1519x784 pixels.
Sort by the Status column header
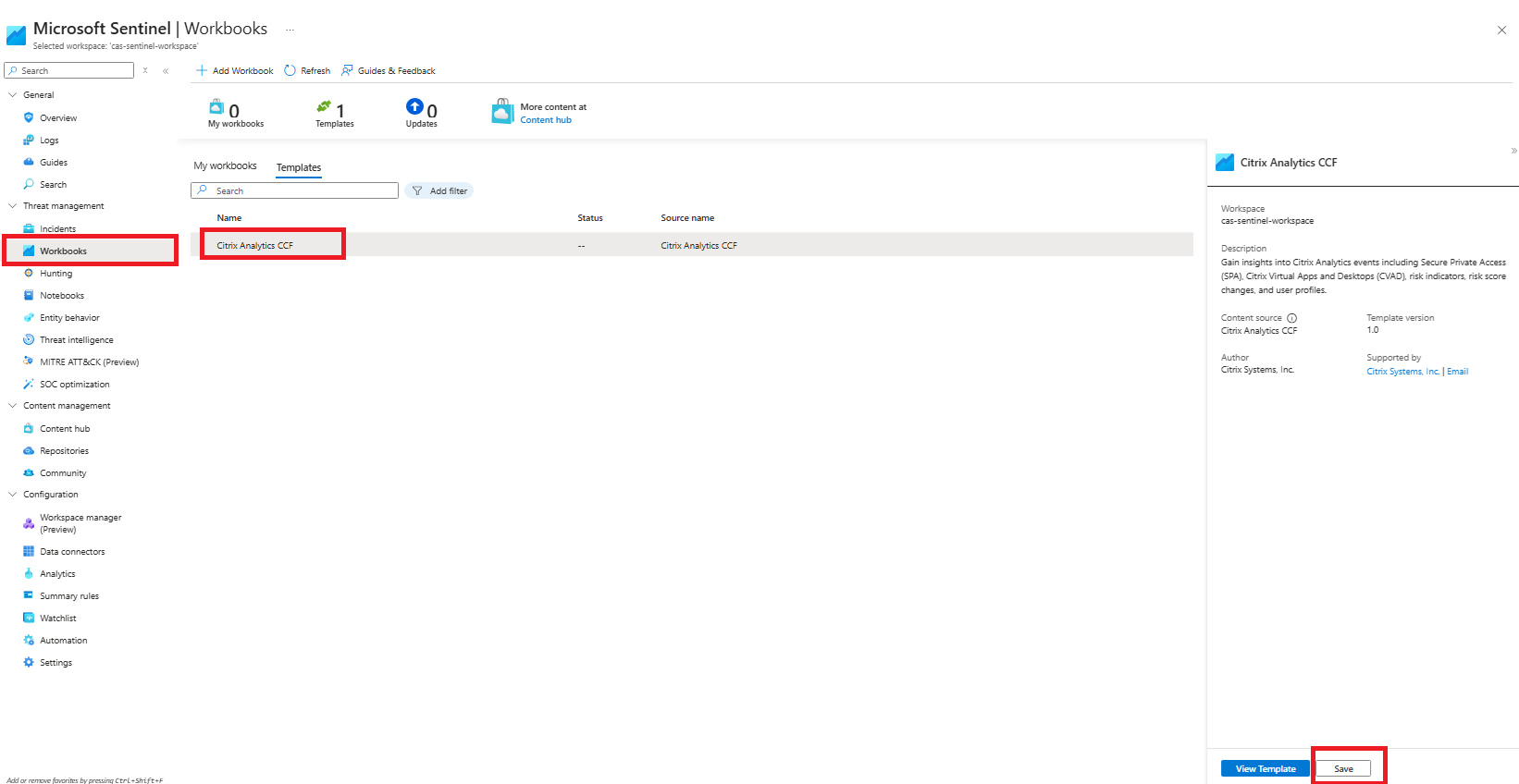[x=590, y=218]
